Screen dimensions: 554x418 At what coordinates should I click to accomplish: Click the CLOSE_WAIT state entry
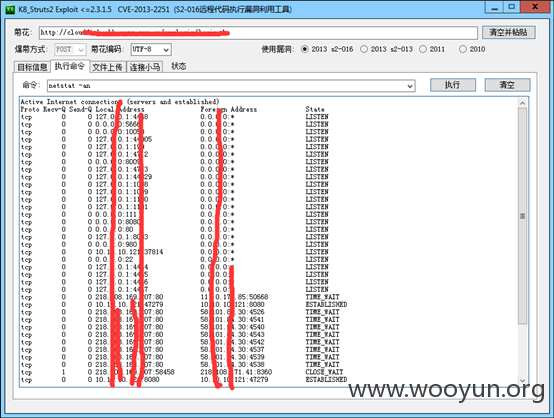point(324,372)
